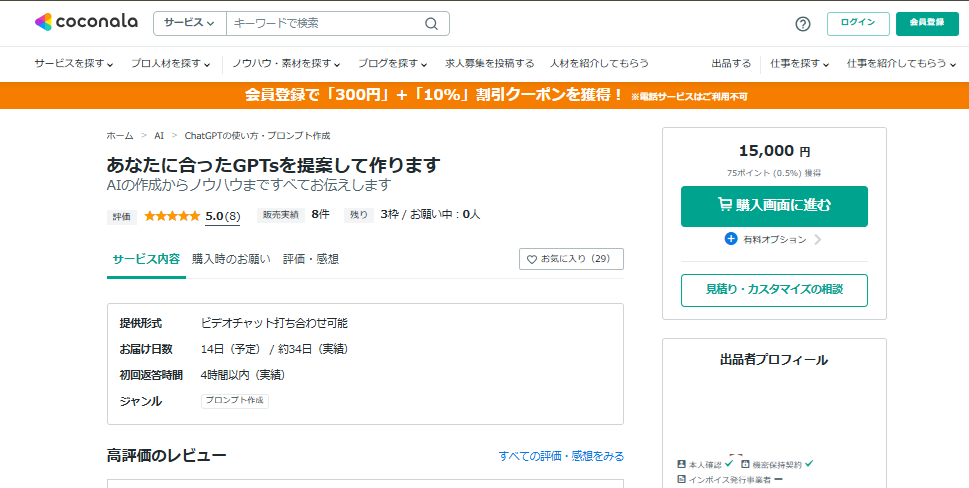Click 見積り・カスタマイズの相談 button
Screen dimensions: 969x488
(x=774, y=290)
